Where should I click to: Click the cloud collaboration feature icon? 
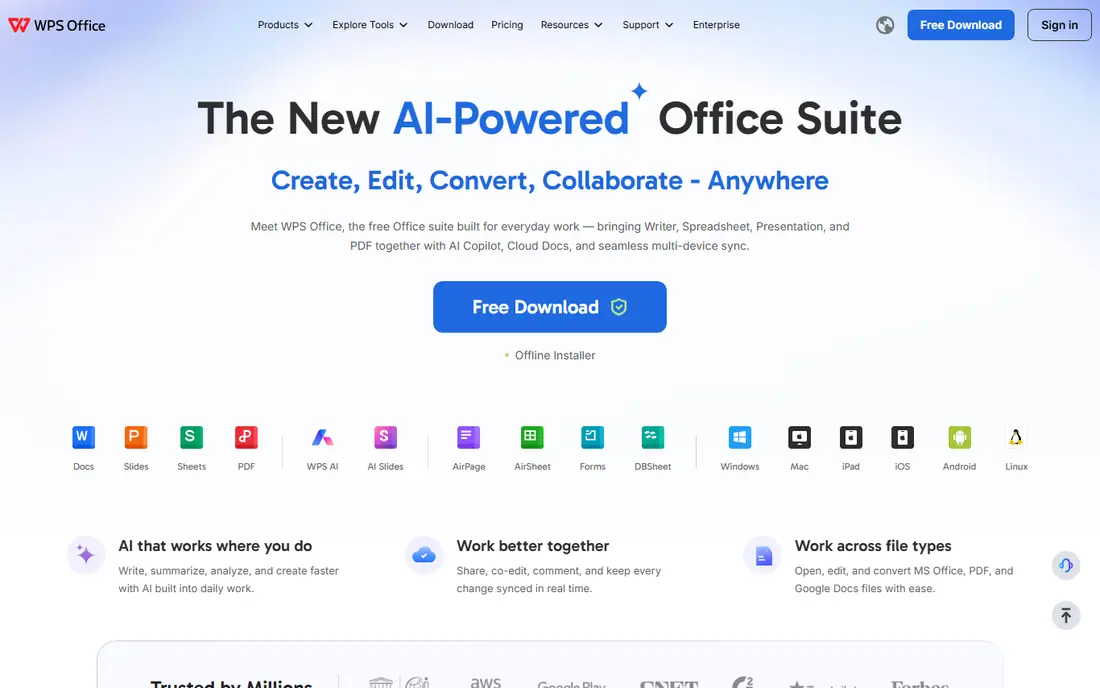[x=424, y=555]
